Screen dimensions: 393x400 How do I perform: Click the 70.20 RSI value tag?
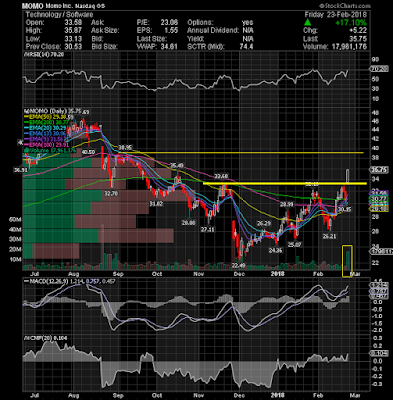point(379,69)
